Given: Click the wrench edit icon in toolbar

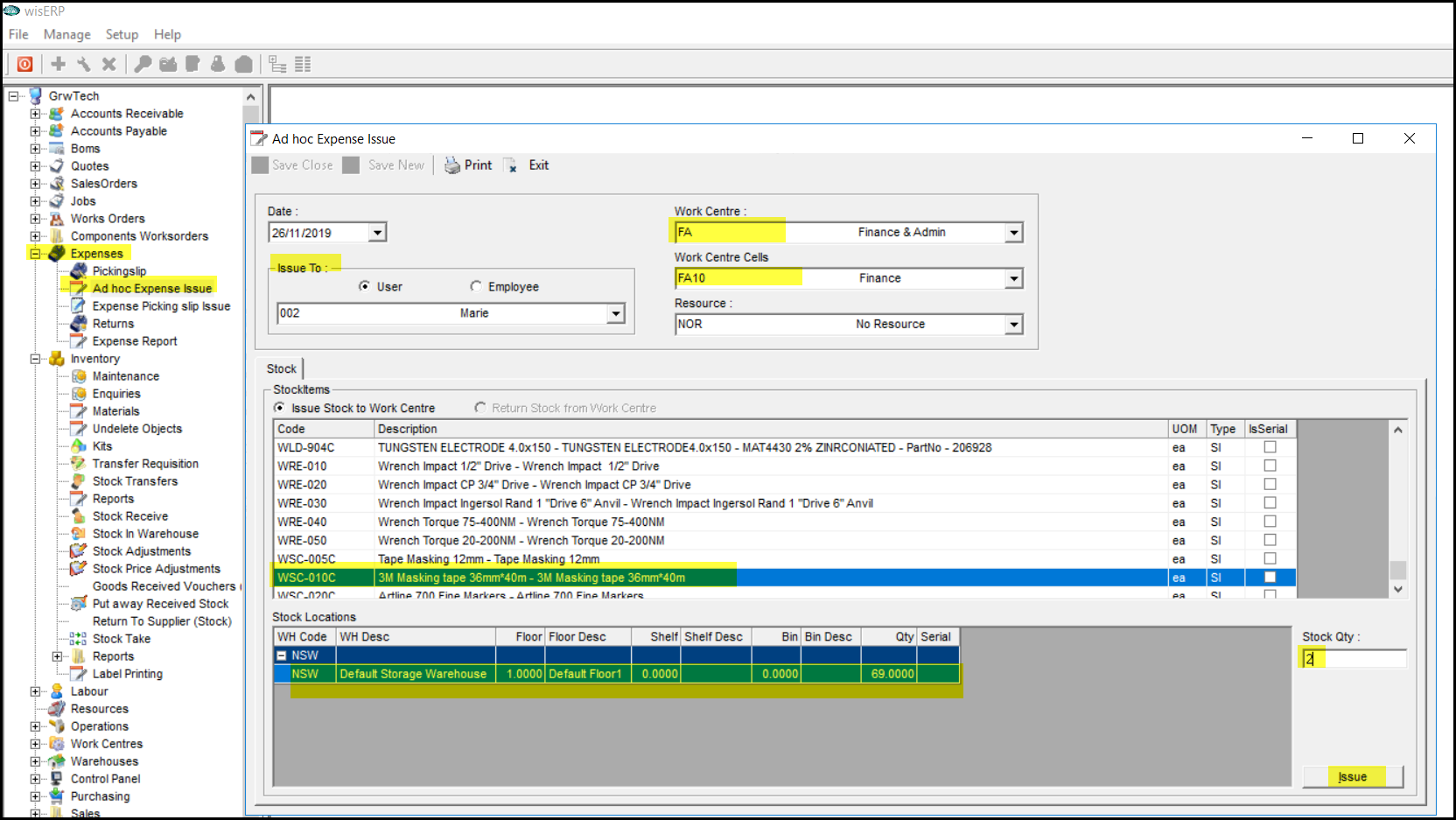Looking at the screenshot, I should click(84, 64).
